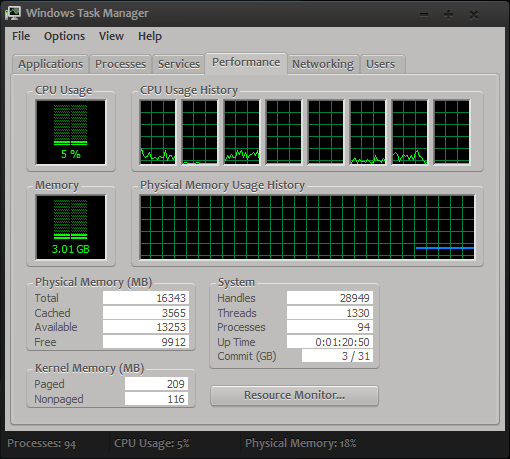This screenshot has width=510, height=459.
Task: Switch to the Users tab
Action: click(x=382, y=64)
